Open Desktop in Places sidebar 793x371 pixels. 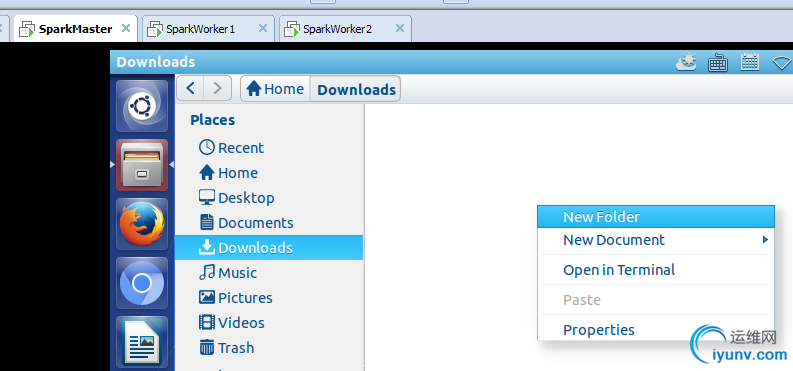pos(269,198)
